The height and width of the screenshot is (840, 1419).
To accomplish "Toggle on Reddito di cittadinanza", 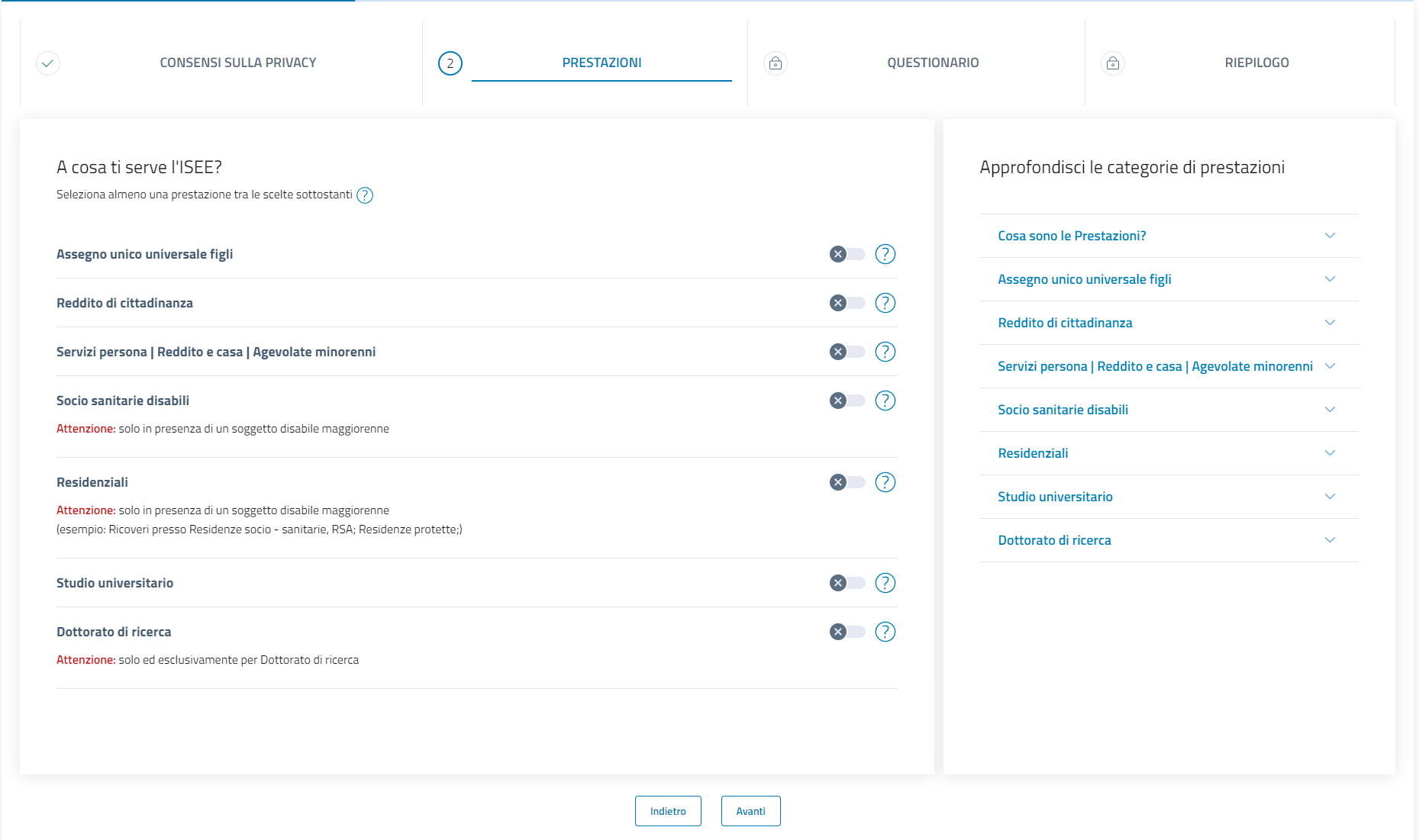I will point(847,303).
